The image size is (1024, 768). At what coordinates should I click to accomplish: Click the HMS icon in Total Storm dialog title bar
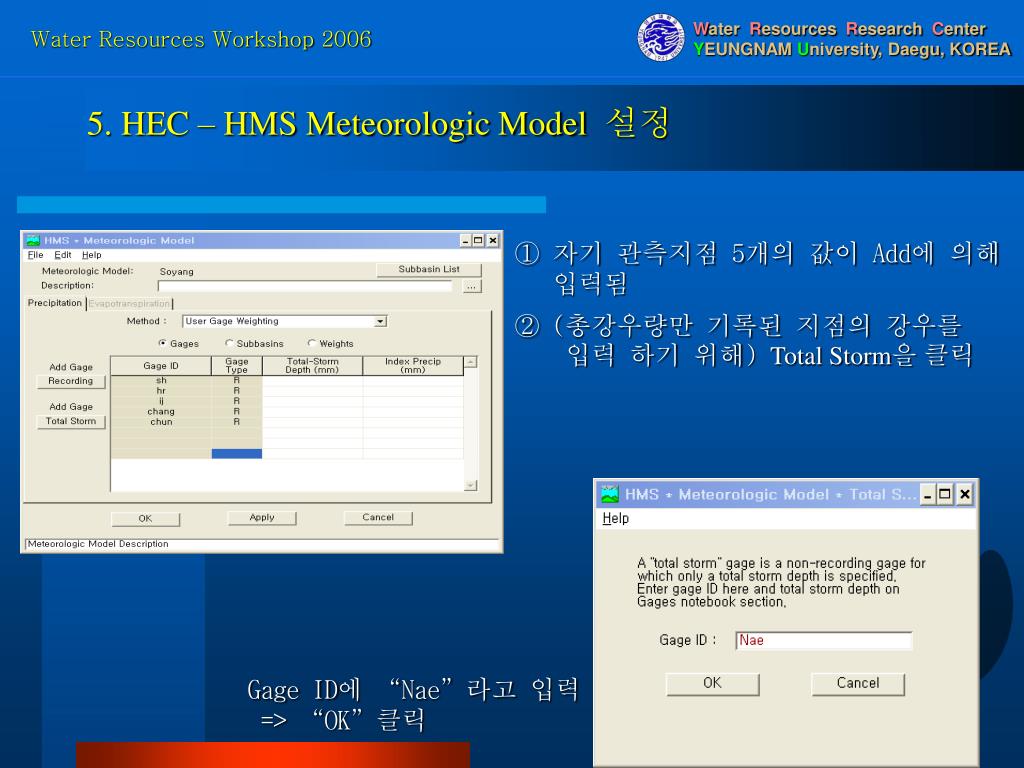coord(610,494)
